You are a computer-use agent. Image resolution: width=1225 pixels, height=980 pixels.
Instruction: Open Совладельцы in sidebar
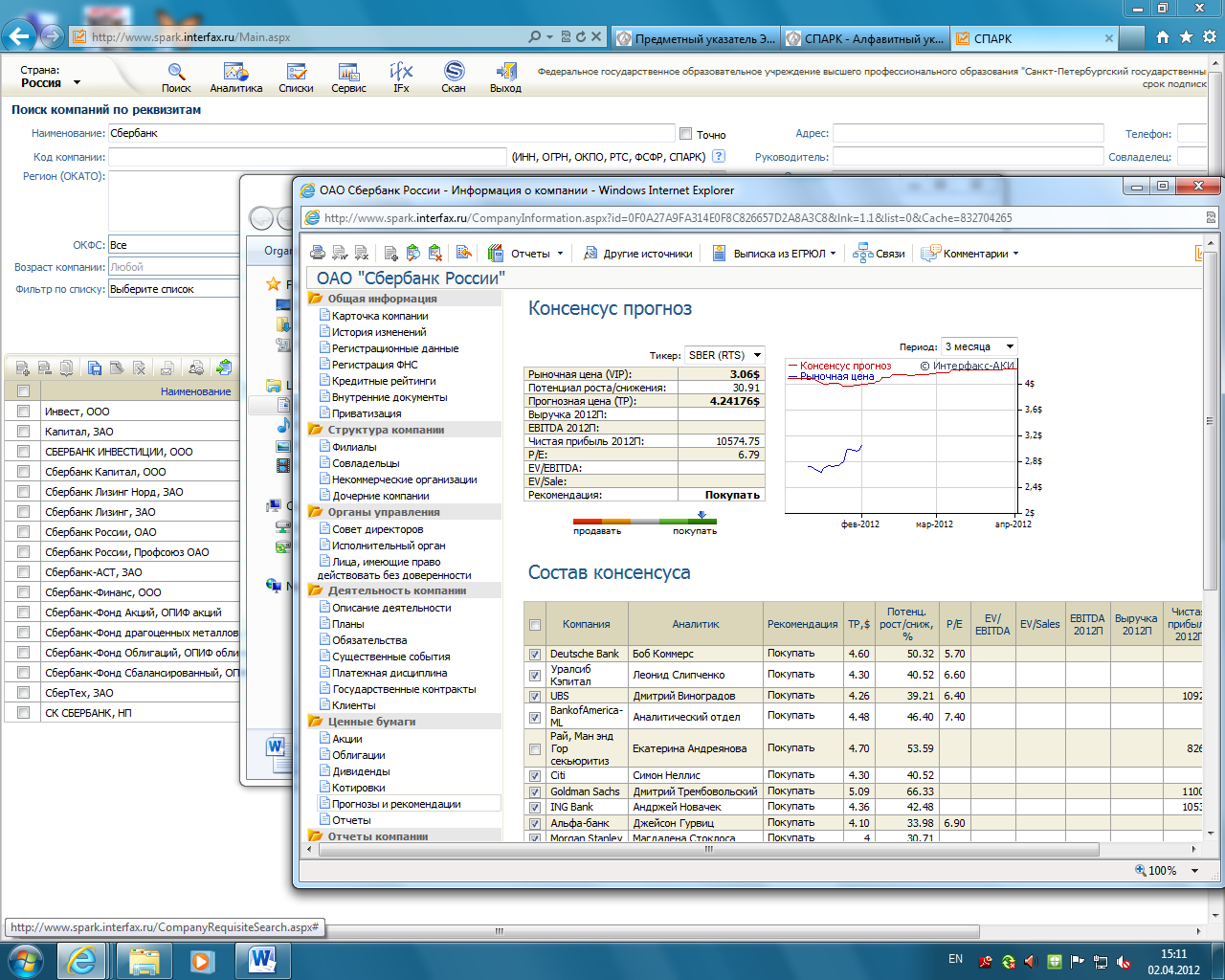click(x=366, y=463)
